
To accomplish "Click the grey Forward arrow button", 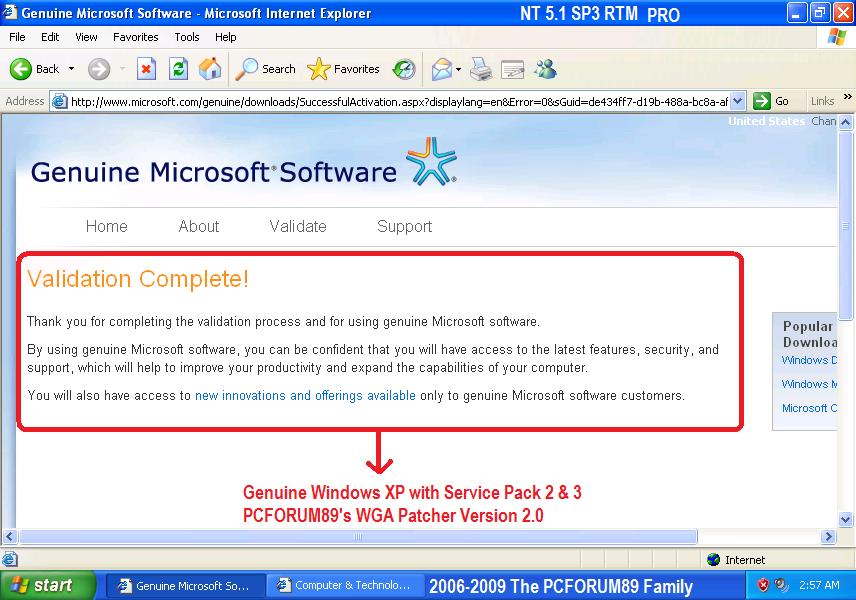I will click(x=99, y=69).
